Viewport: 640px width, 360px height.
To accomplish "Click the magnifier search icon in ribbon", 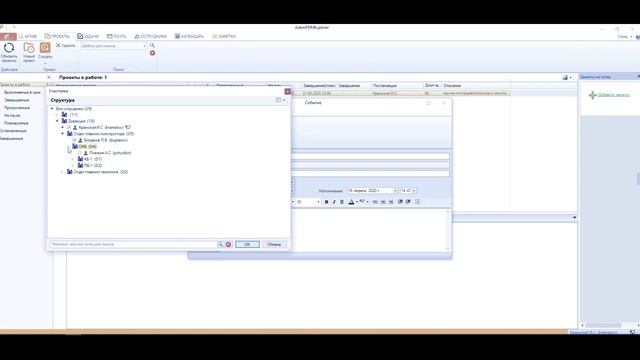I will [152, 45].
